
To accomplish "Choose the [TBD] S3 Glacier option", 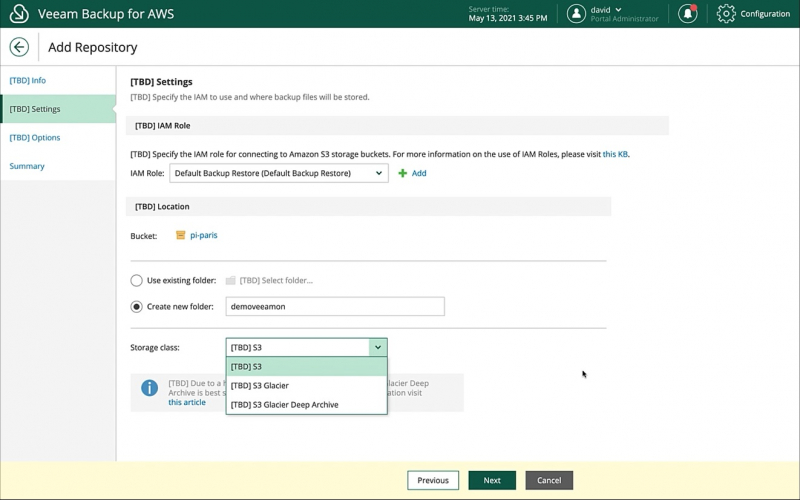I will 306,386.
